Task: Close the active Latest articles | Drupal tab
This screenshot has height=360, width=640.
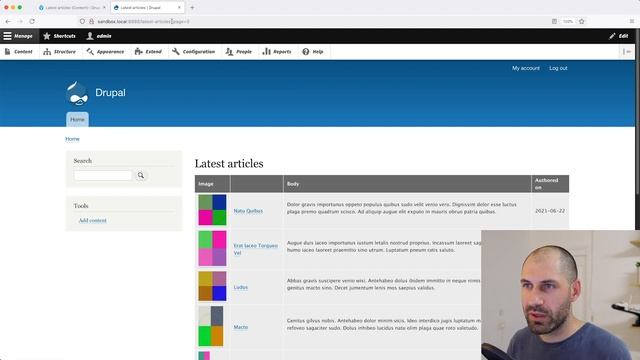Action: click(179, 7)
